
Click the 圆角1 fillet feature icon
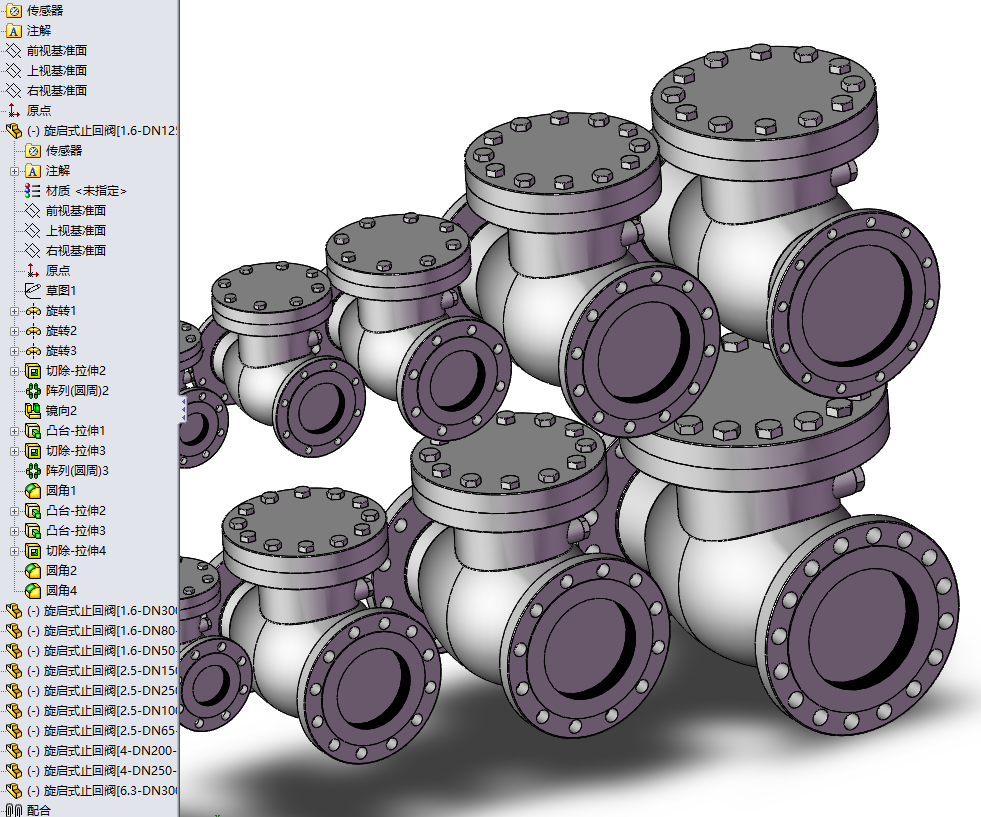[x=33, y=491]
